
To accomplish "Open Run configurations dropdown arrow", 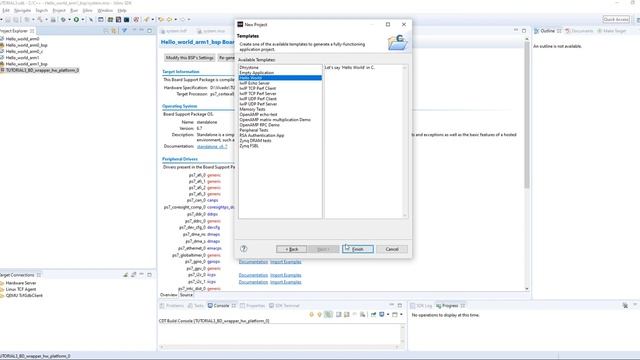I will click(83, 20).
